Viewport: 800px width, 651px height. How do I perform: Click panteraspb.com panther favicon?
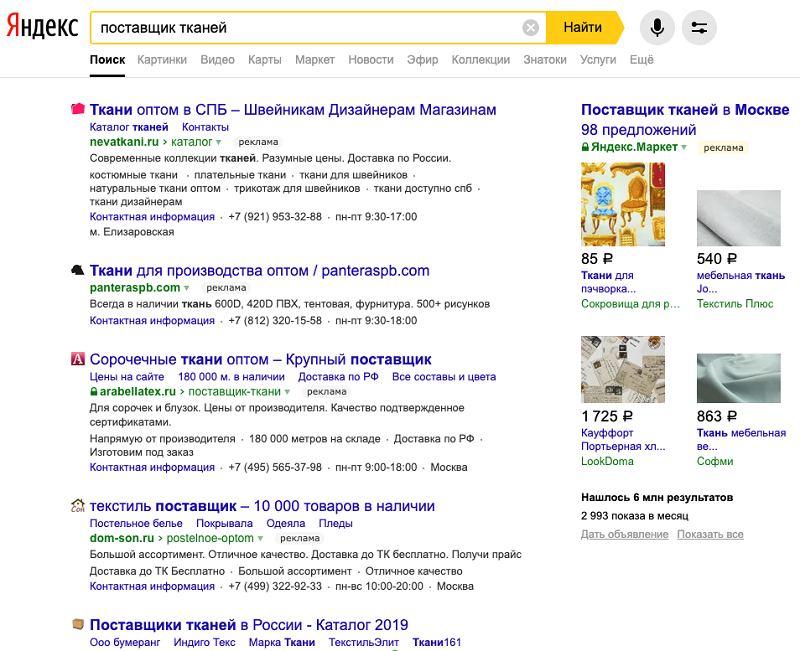pos(78,270)
